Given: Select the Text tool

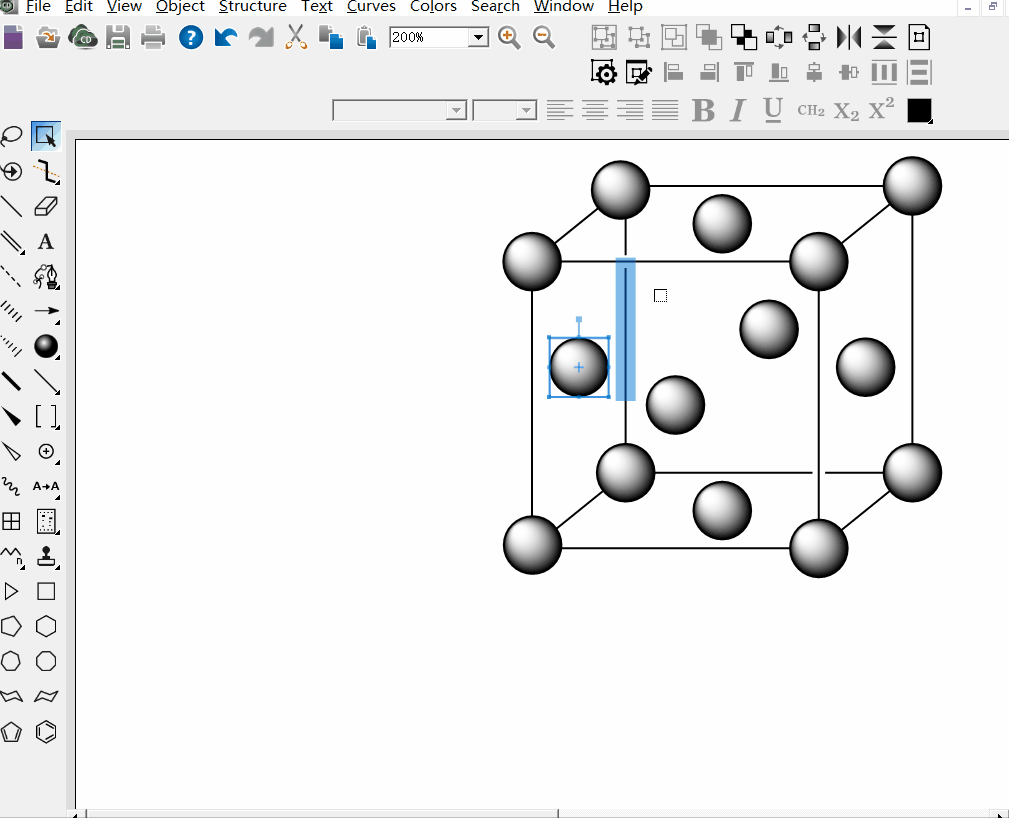Looking at the screenshot, I should 46,241.
